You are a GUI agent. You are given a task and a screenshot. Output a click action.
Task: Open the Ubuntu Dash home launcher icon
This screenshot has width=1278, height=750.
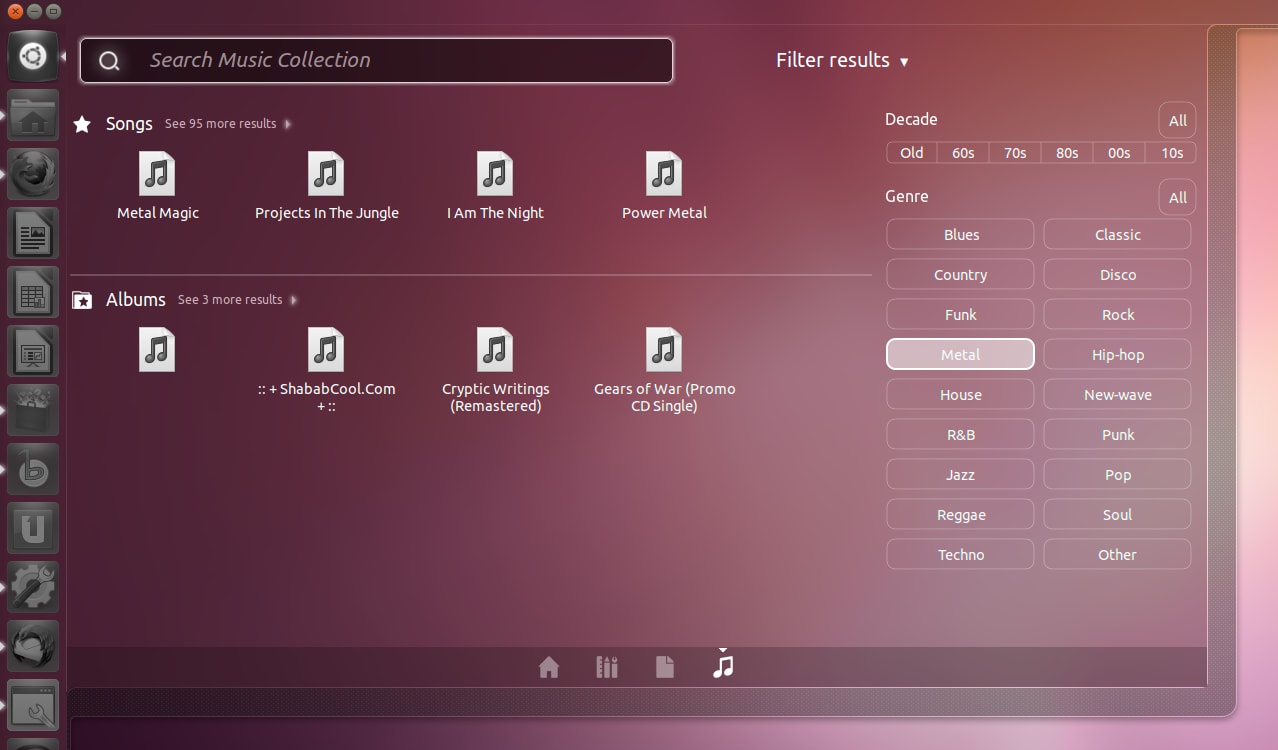(33, 56)
